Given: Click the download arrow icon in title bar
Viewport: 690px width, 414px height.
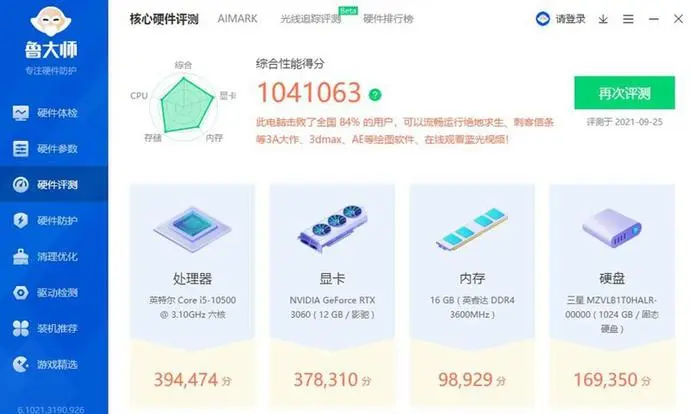Looking at the screenshot, I should (x=603, y=19).
